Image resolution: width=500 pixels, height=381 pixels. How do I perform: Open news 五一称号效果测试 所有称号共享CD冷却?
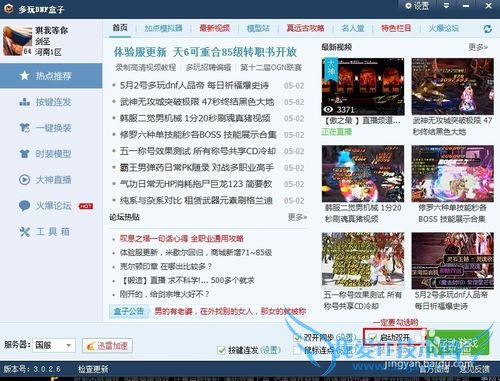click(198, 151)
